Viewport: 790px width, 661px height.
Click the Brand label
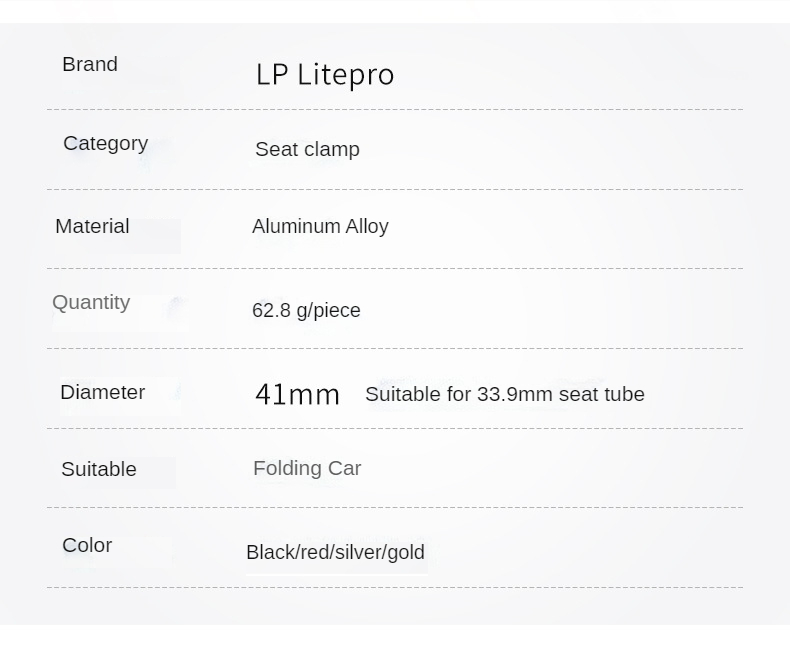tap(90, 64)
